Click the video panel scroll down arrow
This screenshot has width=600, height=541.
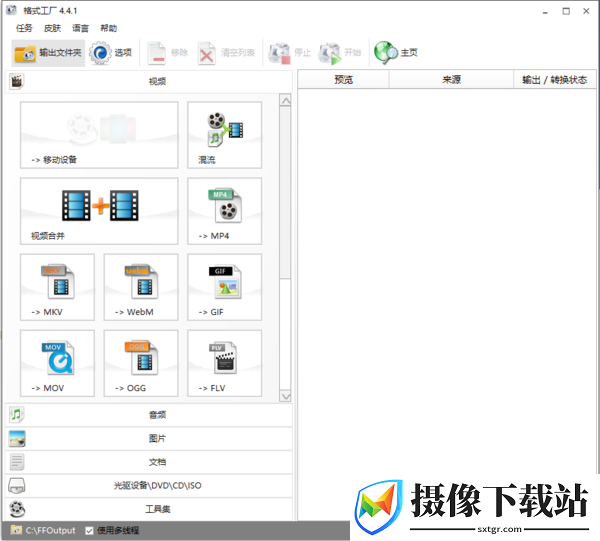click(x=285, y=396)
